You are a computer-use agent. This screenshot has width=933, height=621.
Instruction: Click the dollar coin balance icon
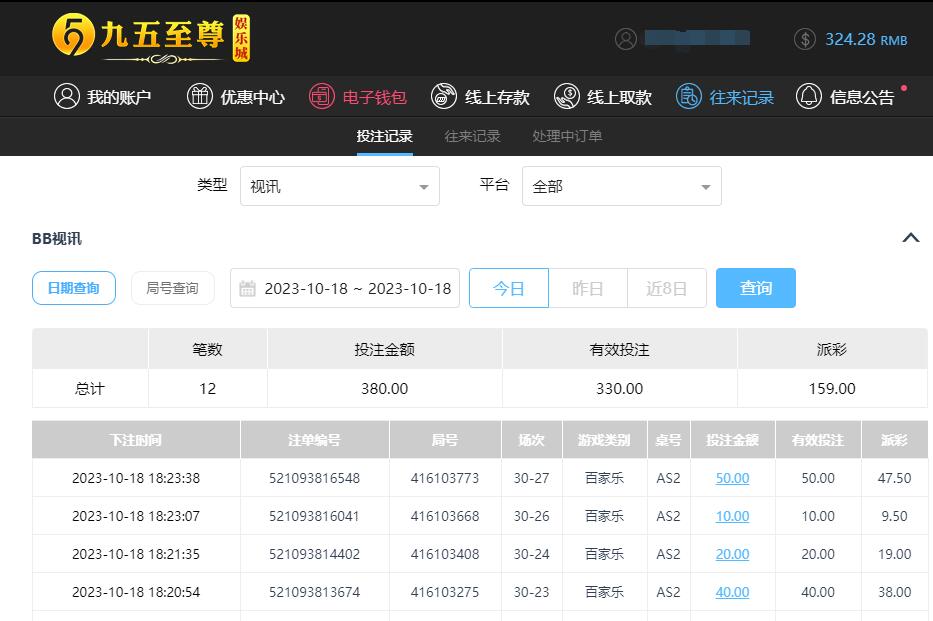[x=804, y=39]
